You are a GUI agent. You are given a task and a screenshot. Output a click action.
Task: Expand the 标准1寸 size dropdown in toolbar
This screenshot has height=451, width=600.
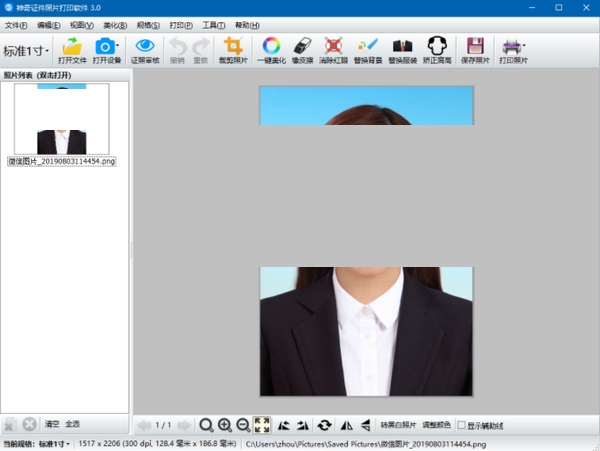coord(26,50)
